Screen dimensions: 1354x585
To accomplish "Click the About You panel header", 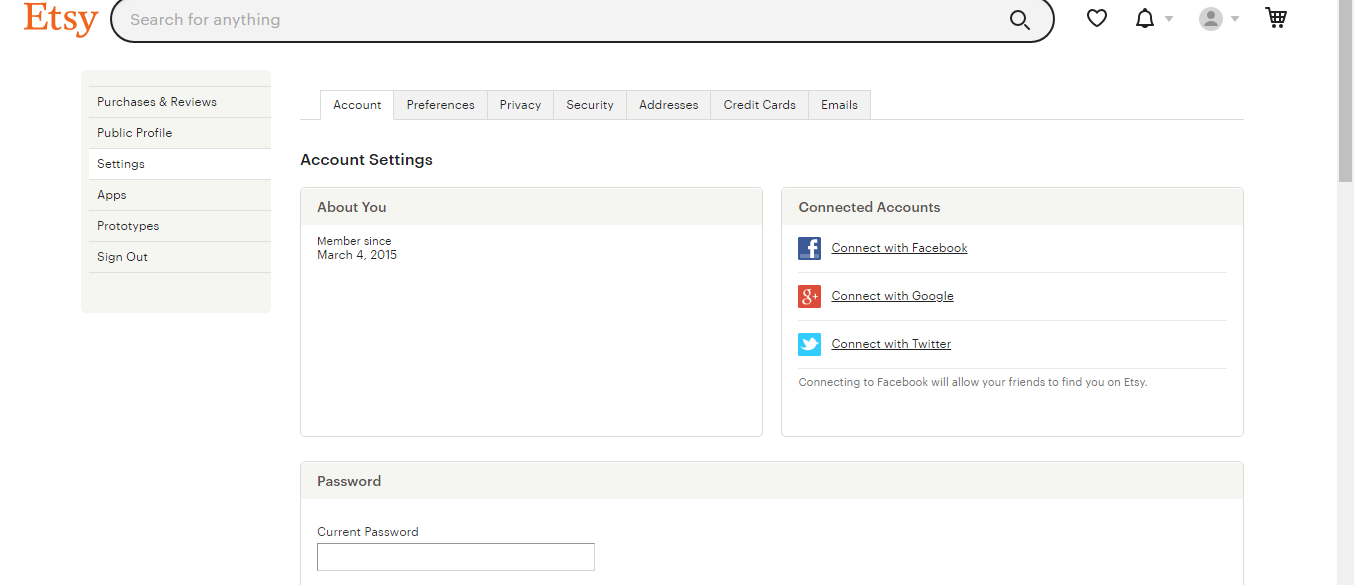I will [x=531, y=207].
